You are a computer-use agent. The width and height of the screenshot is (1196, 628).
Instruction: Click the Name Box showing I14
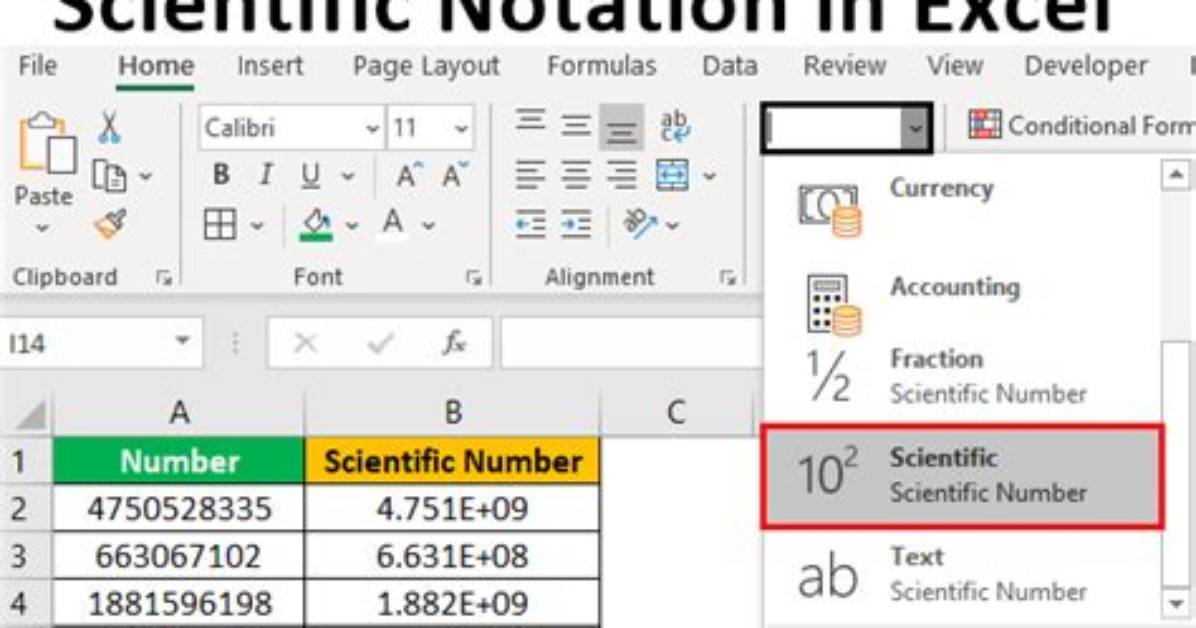point(101,343)
